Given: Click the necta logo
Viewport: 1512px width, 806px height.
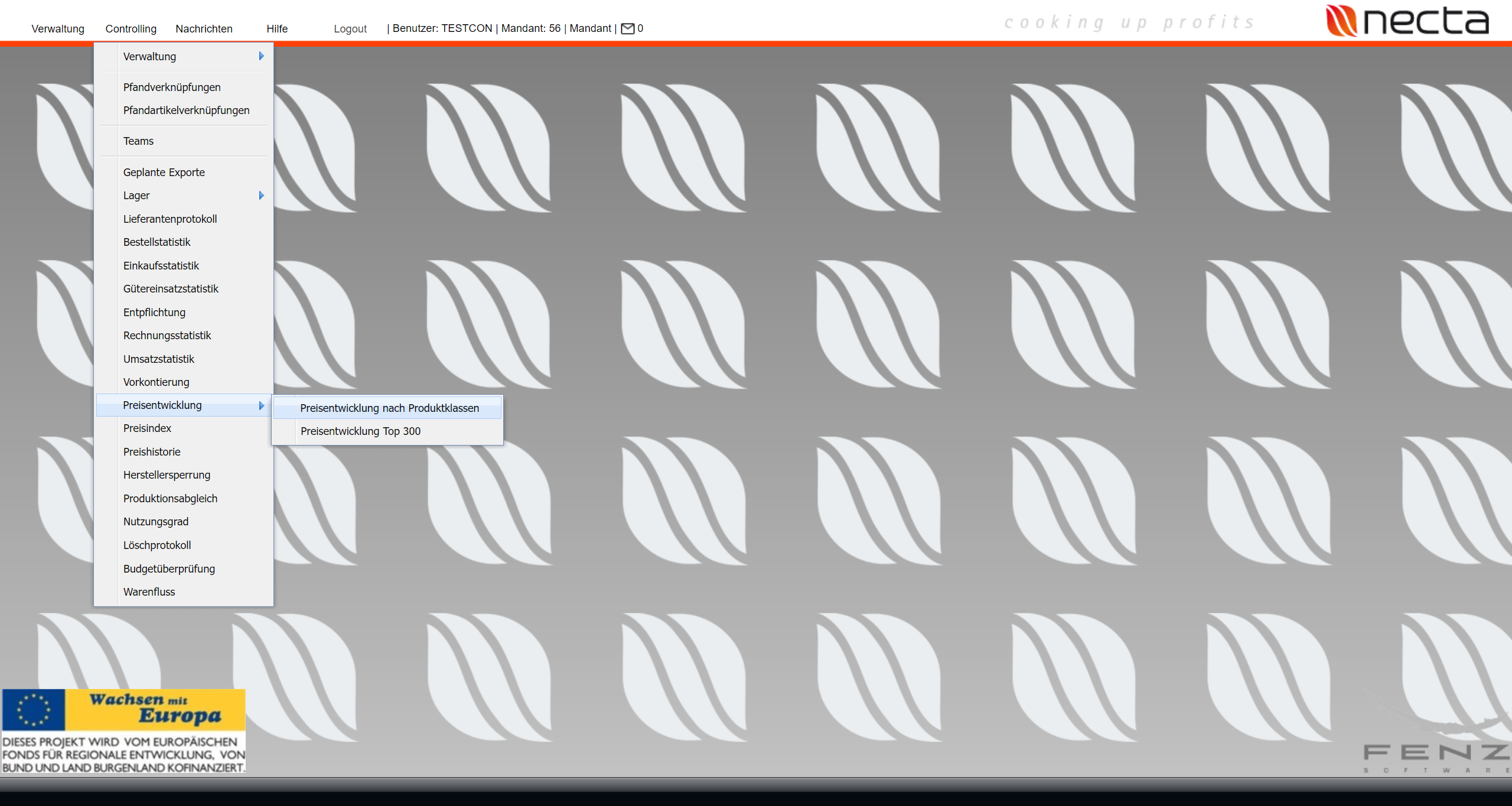Looking at the screenshot, I should [1407, 21].
